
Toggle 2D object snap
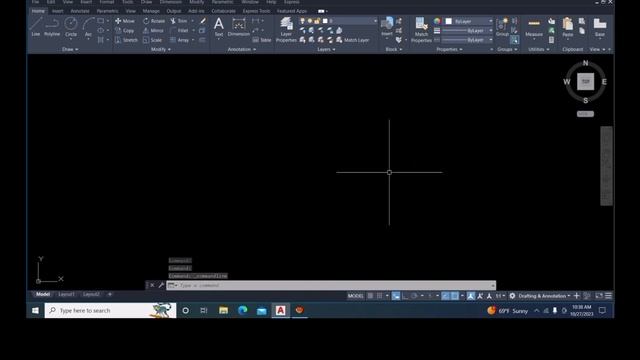pos(455,296)
